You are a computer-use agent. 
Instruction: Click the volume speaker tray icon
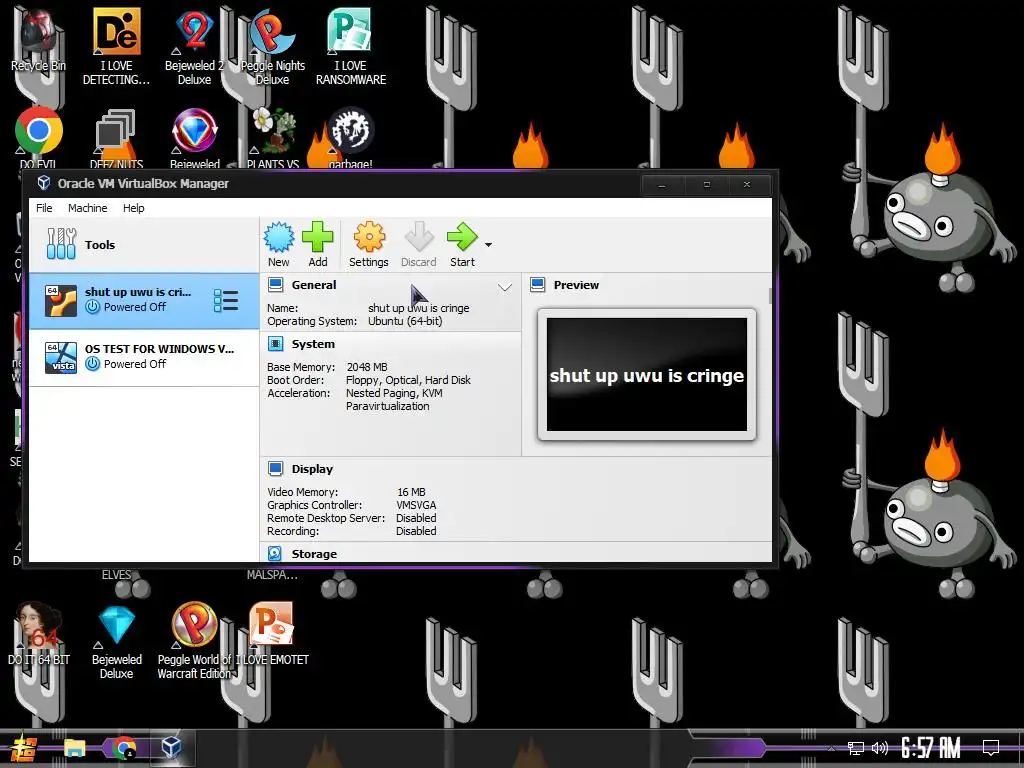(x=880, y=748)
